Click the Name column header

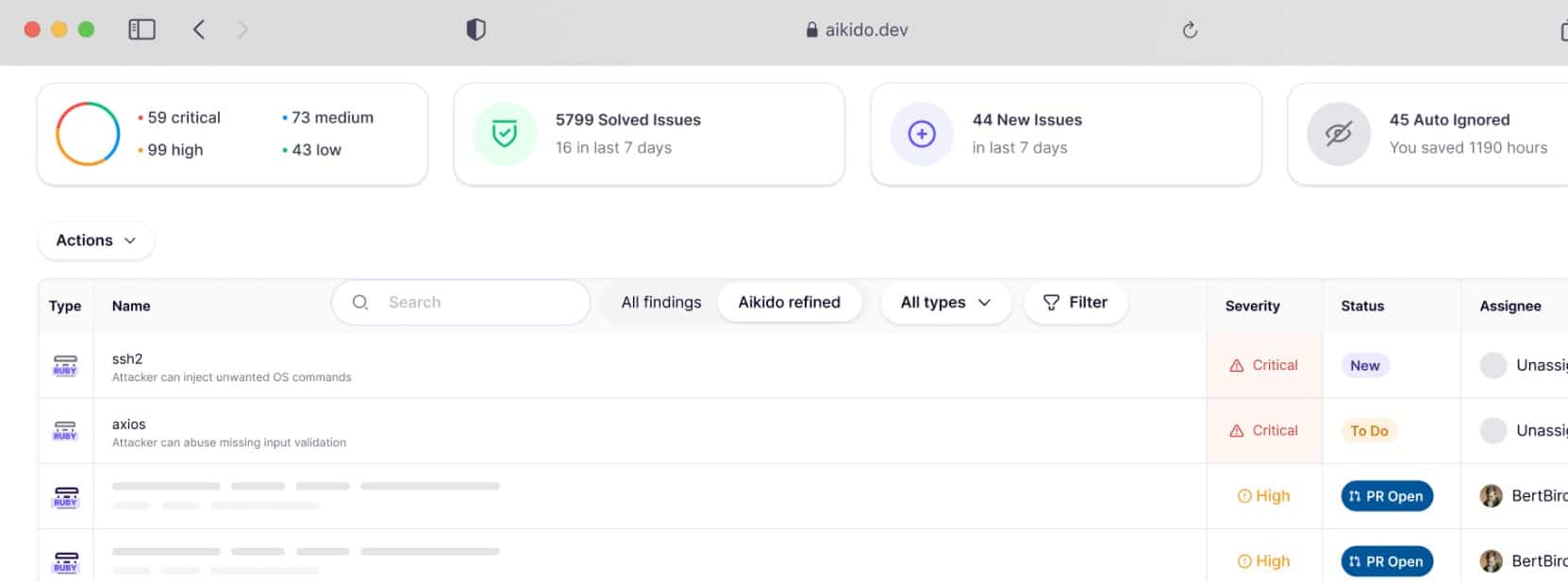(131, 306)
